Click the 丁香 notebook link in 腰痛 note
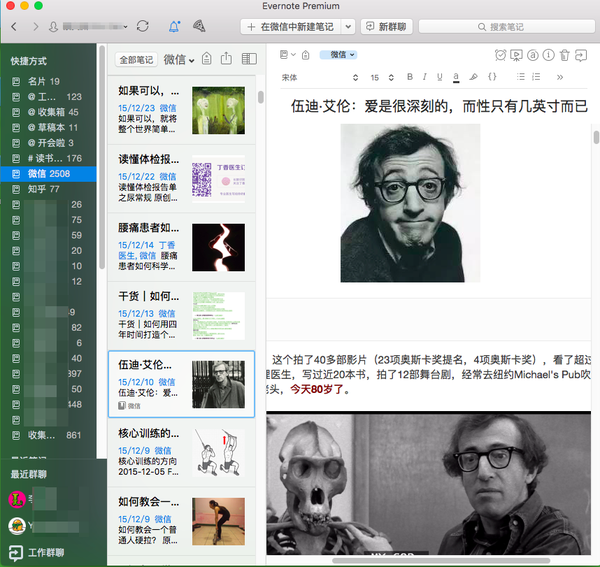Screen dimensions: 600x567 [x=167, y=245]
